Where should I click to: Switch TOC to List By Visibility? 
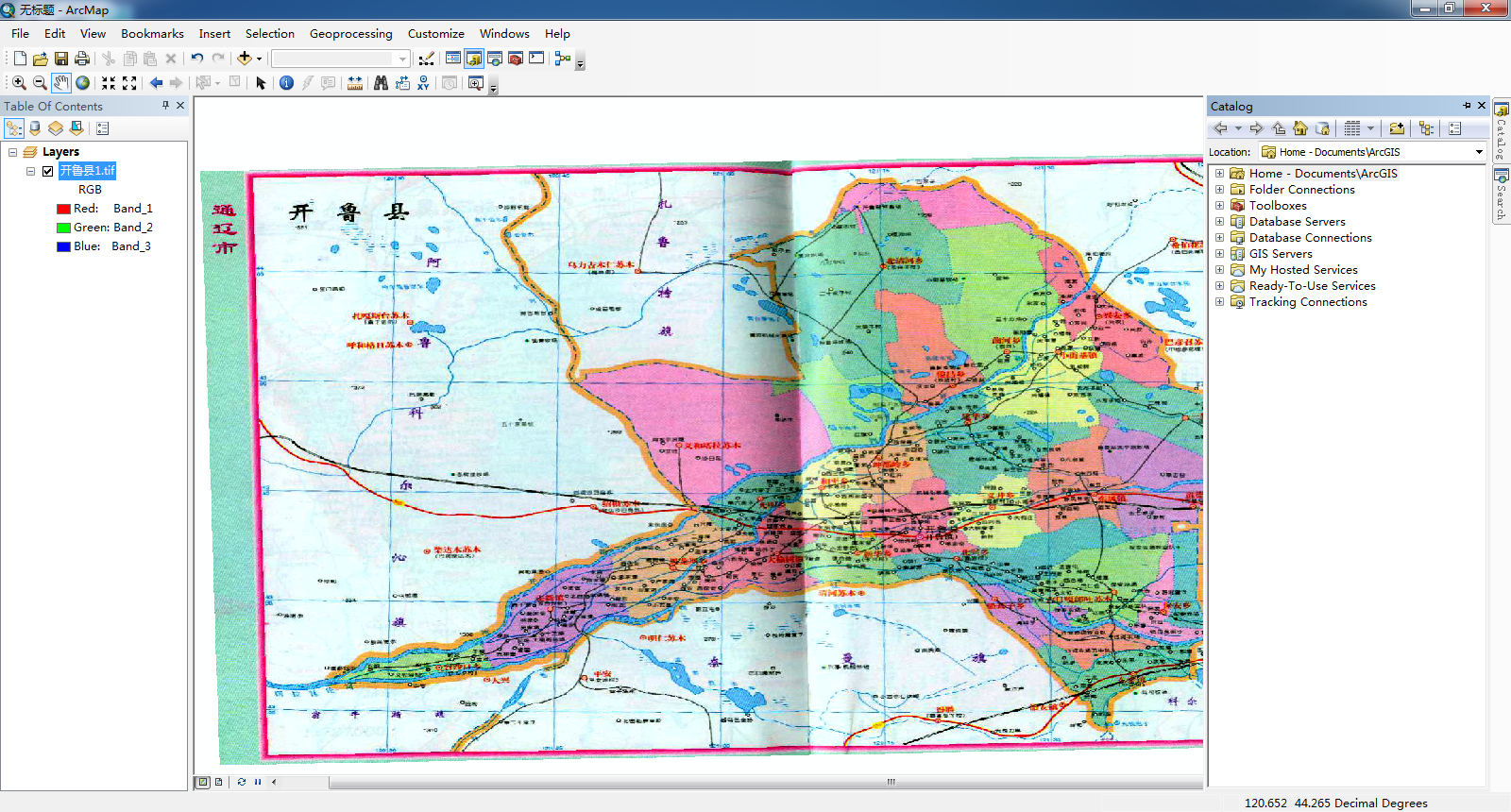[x=56, y=128]
